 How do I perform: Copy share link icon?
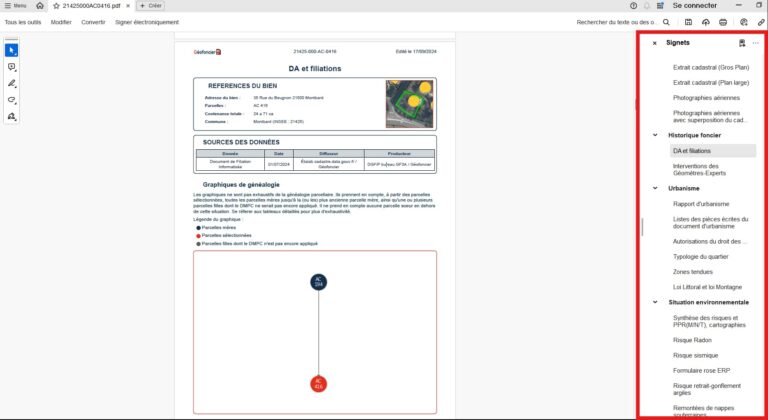click(761, 22)
